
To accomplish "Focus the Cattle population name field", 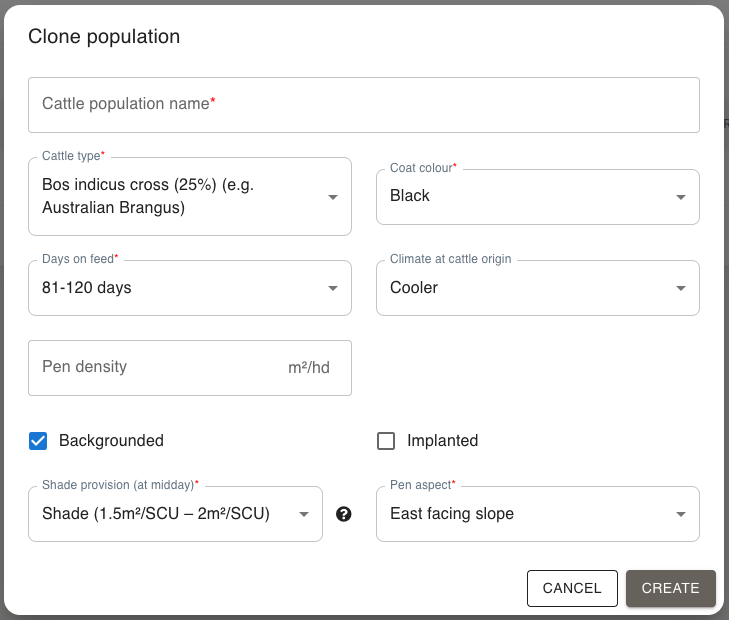I will point(363,105).
